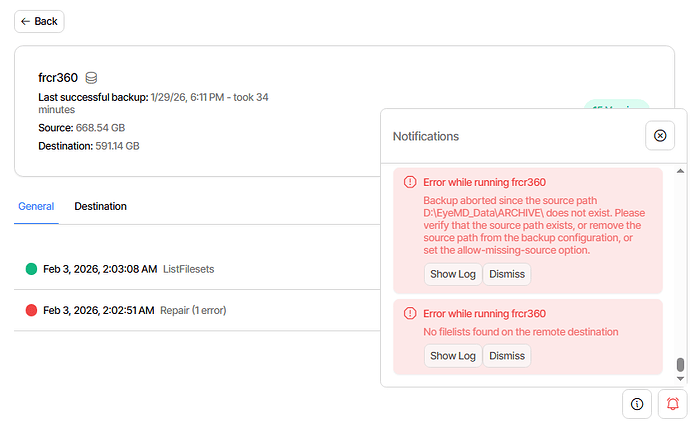The height and width of the screenshot is (423, 690).
Task: Click the notifications scrollbar up arrow
Action: click(x=681, y=170)
